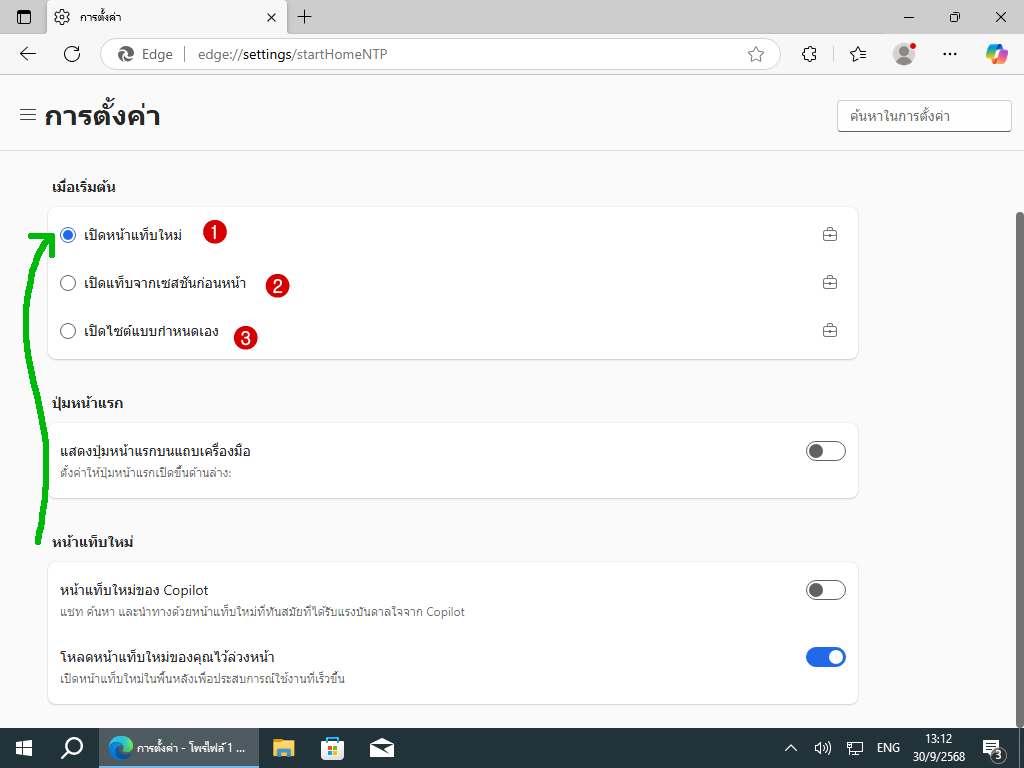
Task: Select 'เปิดไซต์แบบกำหนดเอง' radio option
Action: coord(68,331)
